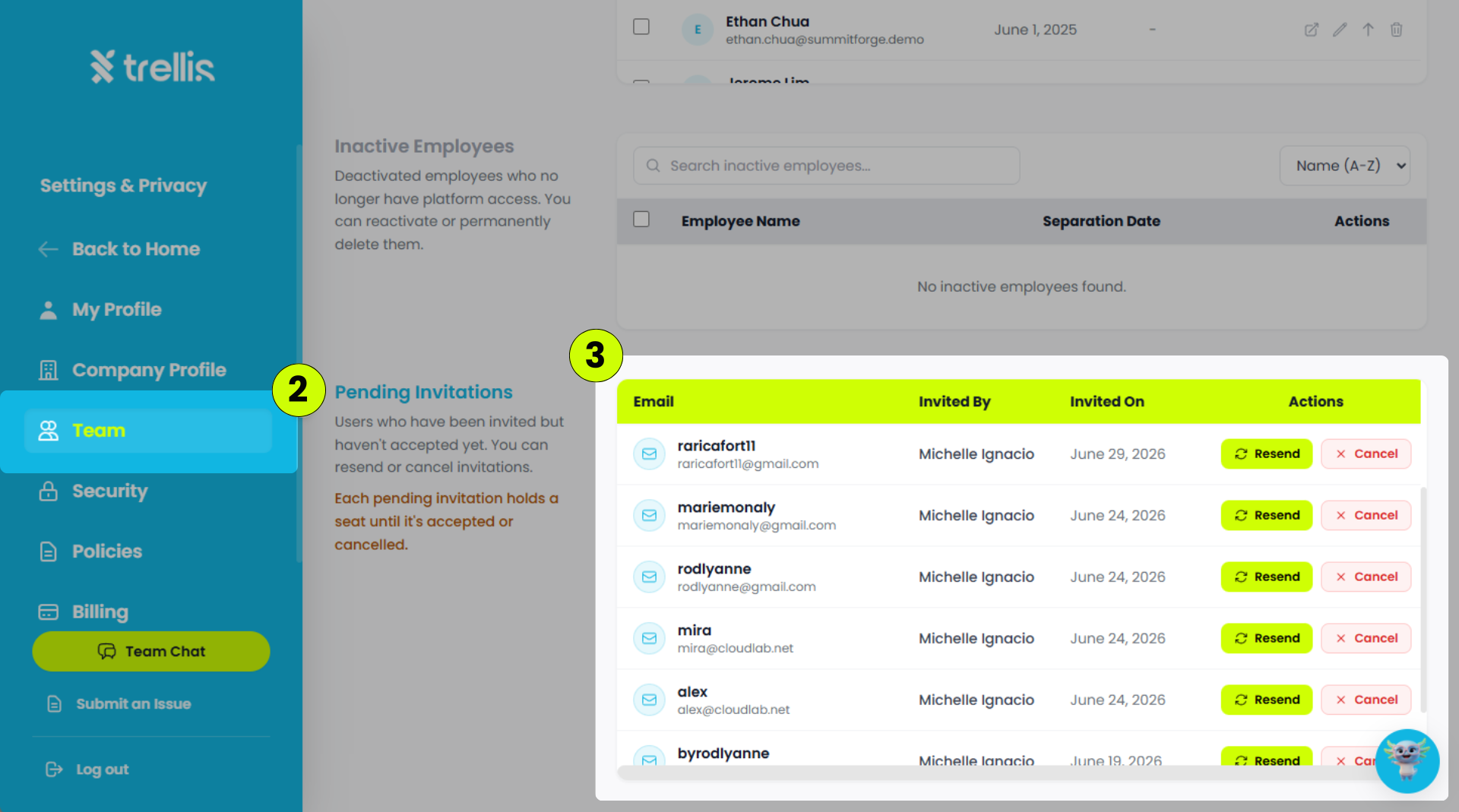Open the Policies settings page

point(90,551)
